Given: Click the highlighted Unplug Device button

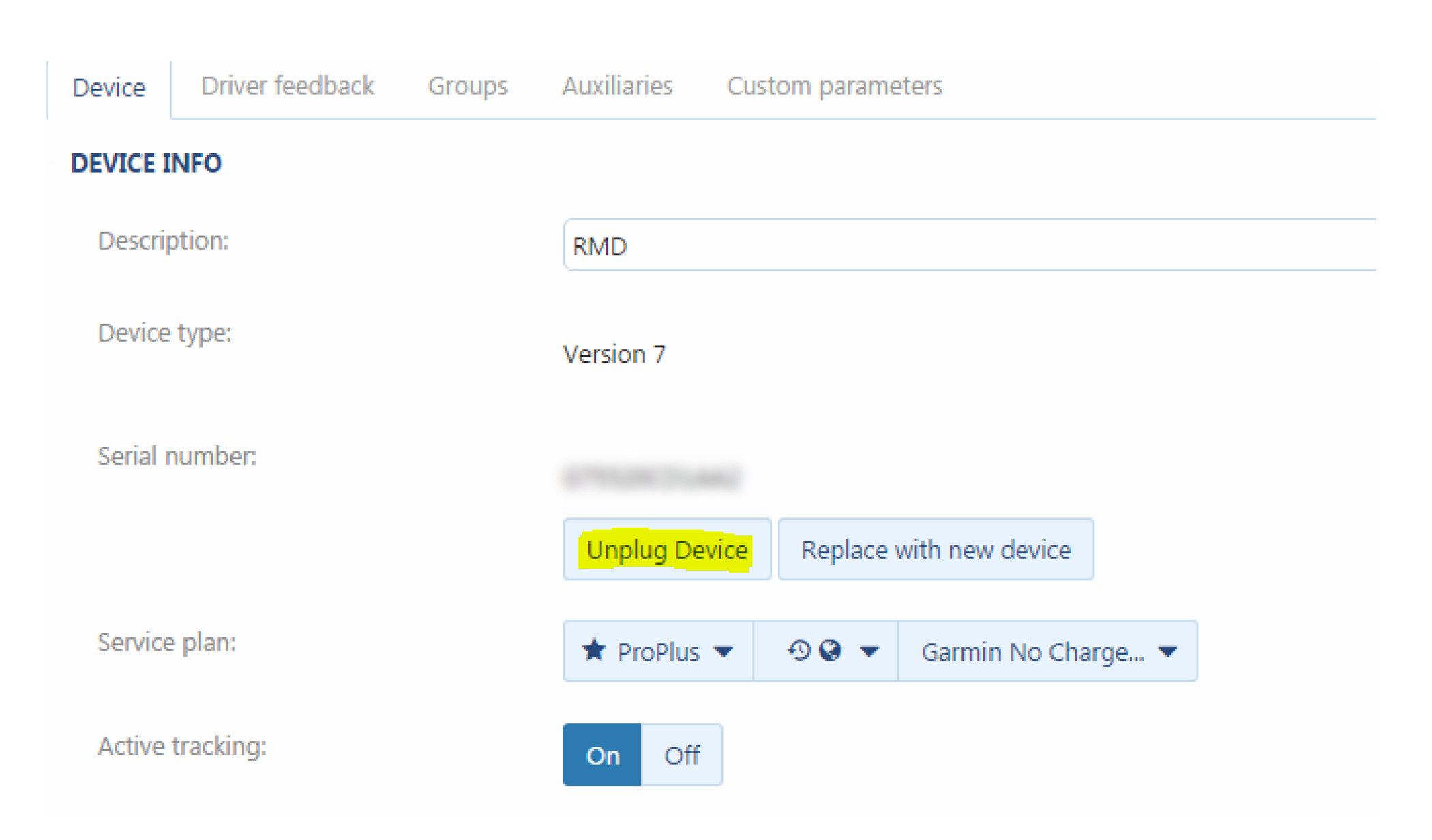Looking at the screenshot, I should click(666, 550).
